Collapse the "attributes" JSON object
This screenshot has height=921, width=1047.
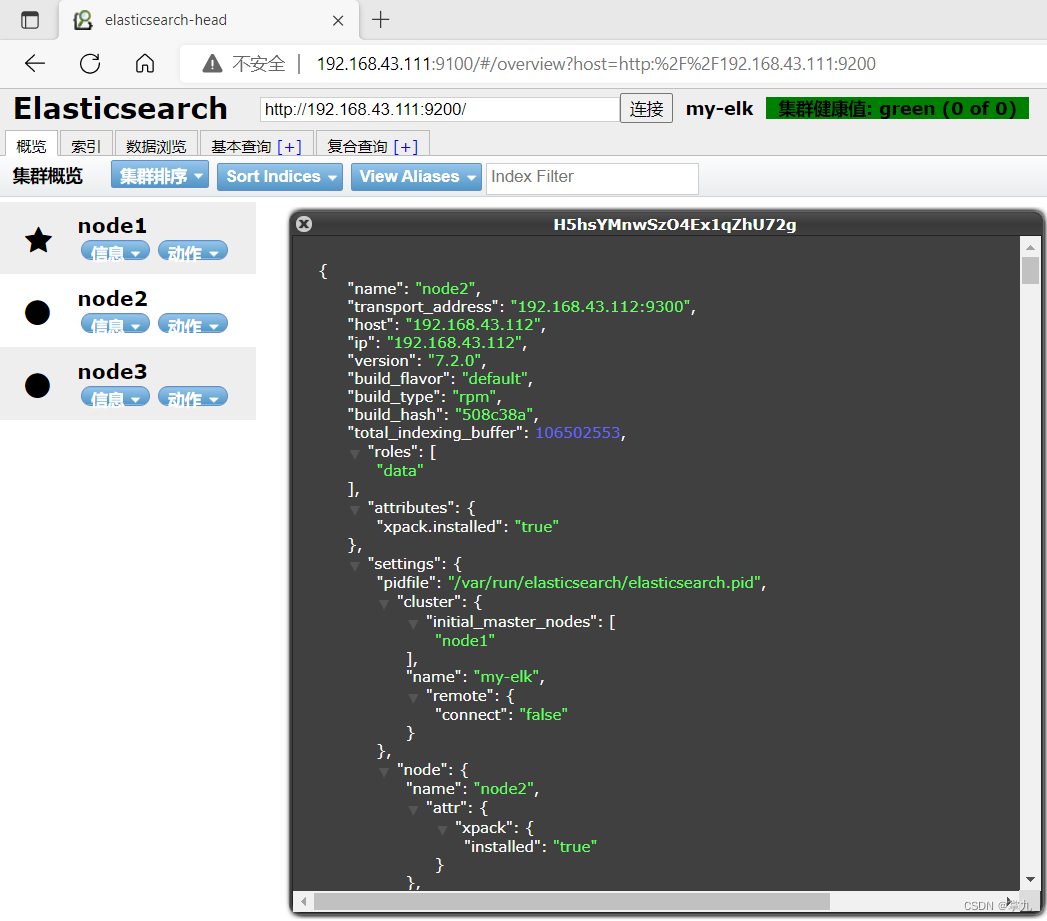click(354, 509)
